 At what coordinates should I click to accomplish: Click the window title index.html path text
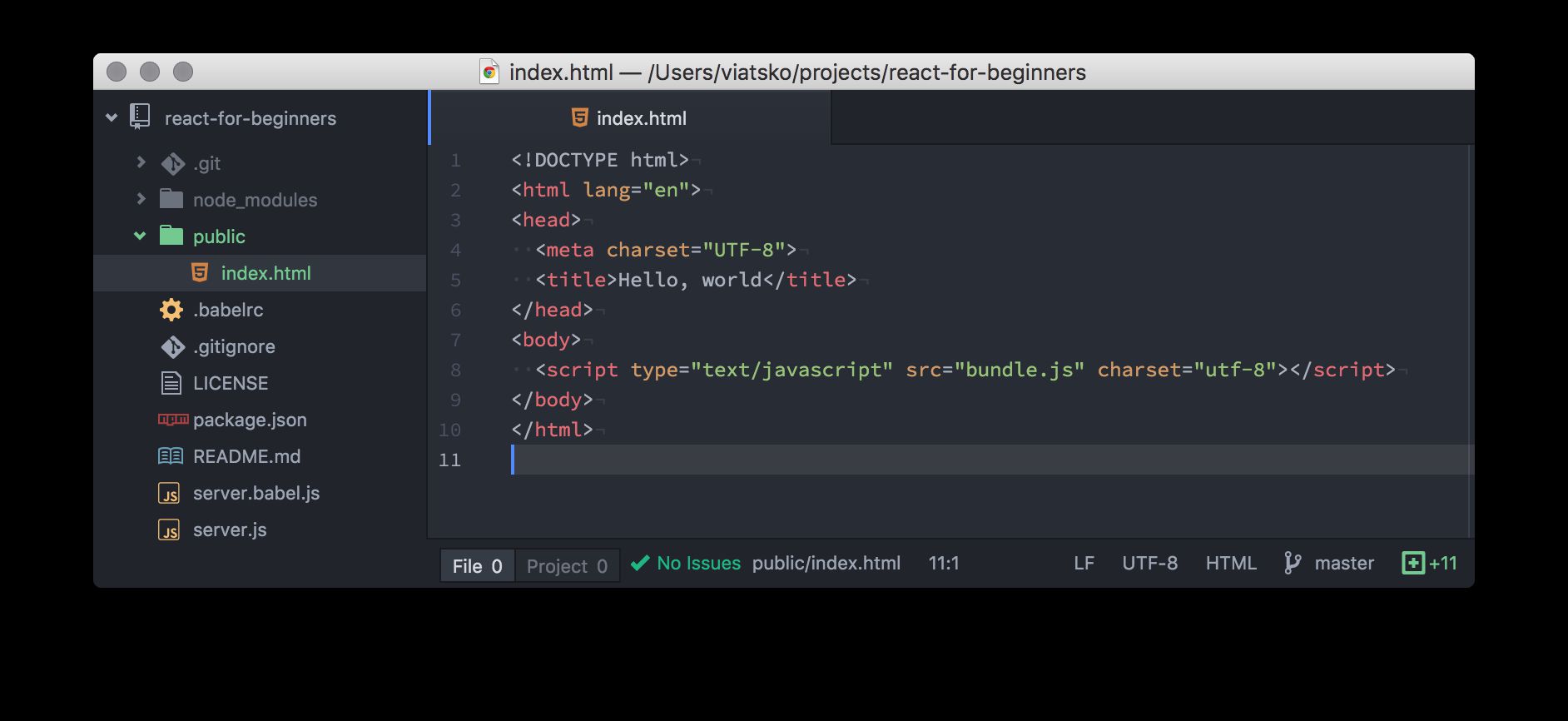pos(797,72)
